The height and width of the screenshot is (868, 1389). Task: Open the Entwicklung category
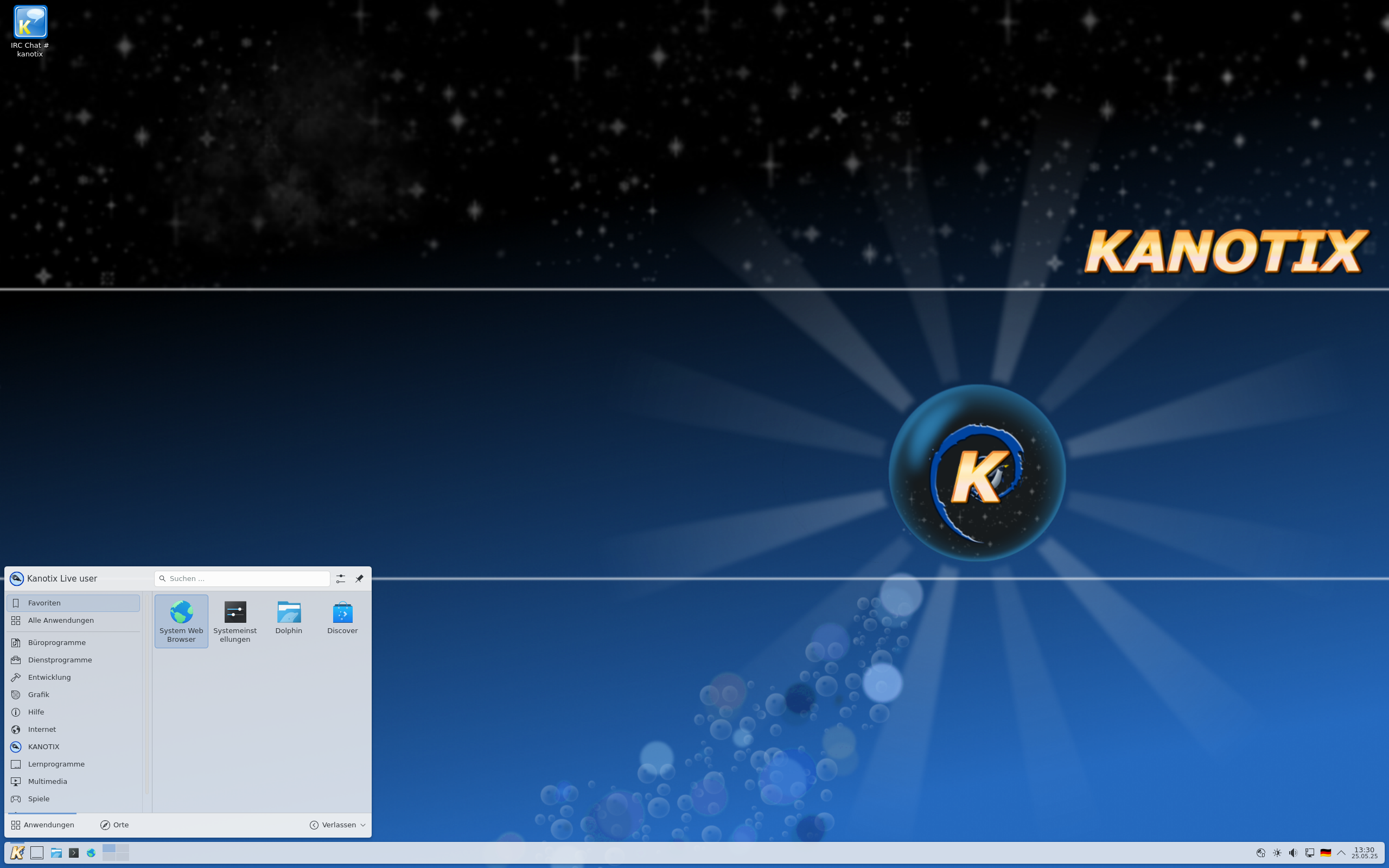tap(73, 677)
